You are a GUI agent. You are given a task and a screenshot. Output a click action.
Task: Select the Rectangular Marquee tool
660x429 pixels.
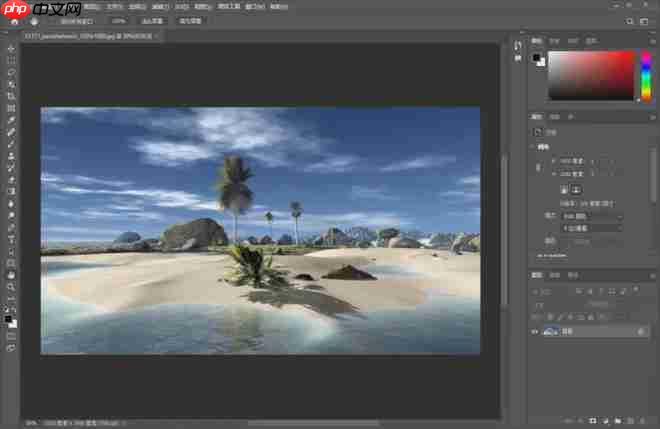[x=11, y=61]
